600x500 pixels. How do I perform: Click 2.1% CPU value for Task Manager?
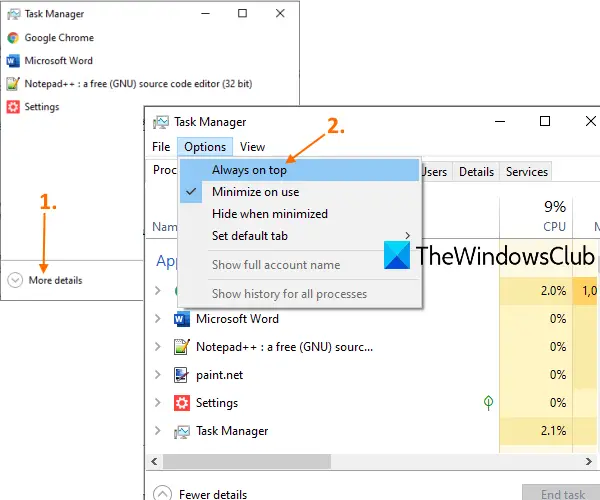(553, 431)
